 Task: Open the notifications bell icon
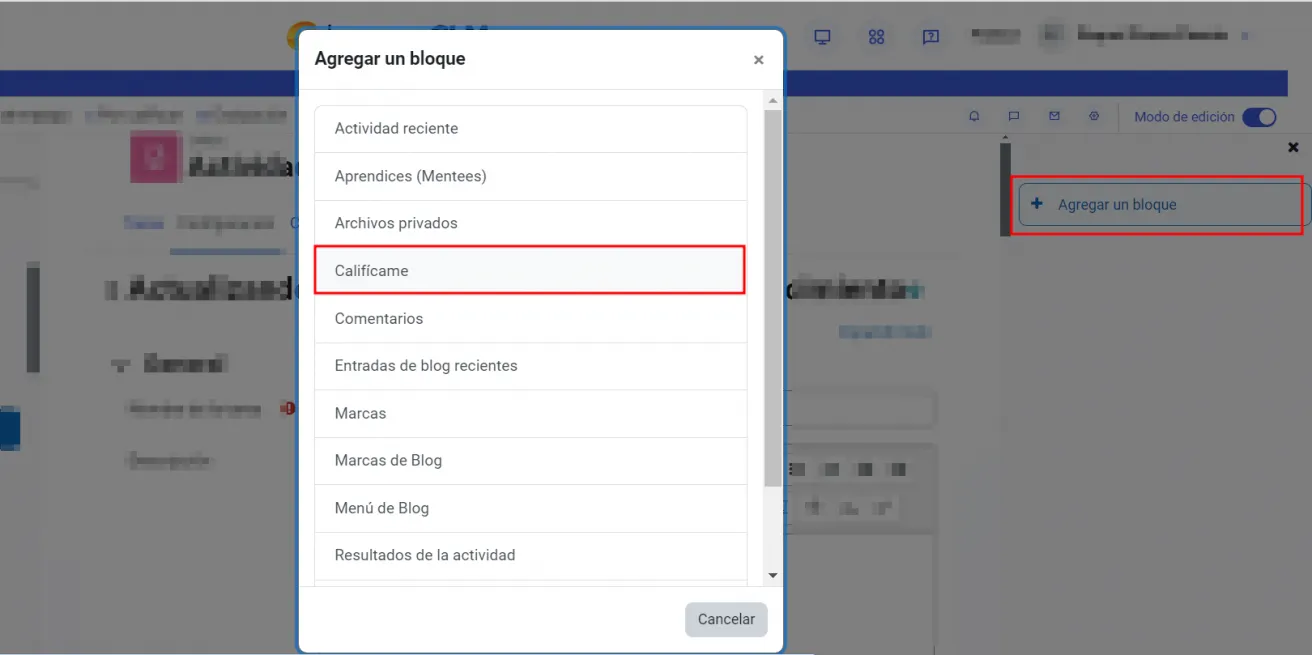(974, 116)
